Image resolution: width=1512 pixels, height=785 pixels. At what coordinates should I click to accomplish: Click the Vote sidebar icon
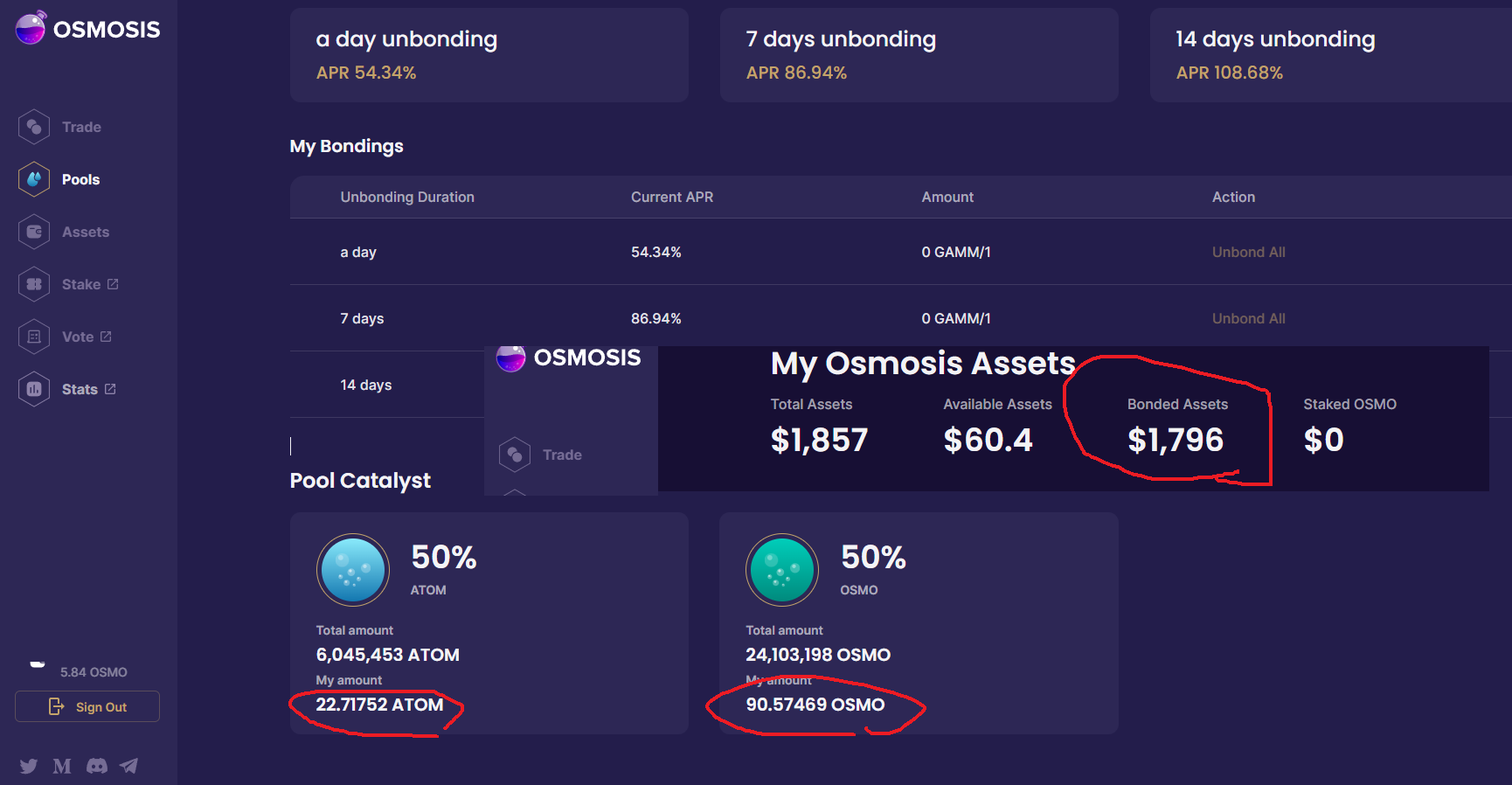click(x=33, y=337)
